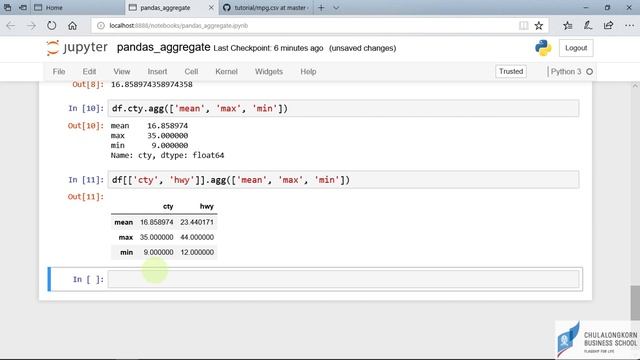
Task: Close the pandas_aggregate tab
Action: (211, 8)
